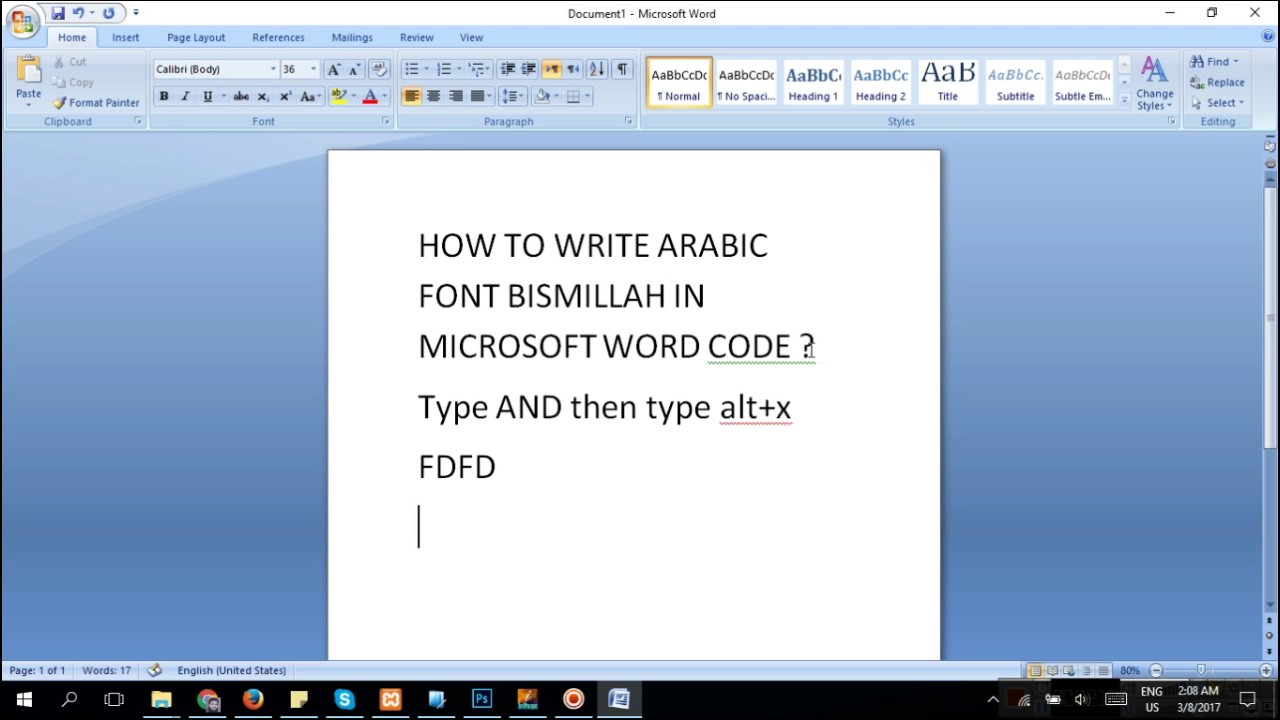The height and width of the screenshot is (720, 1280).
Task: Decrease paragraph indent
Action: click(x=508, y=69)
